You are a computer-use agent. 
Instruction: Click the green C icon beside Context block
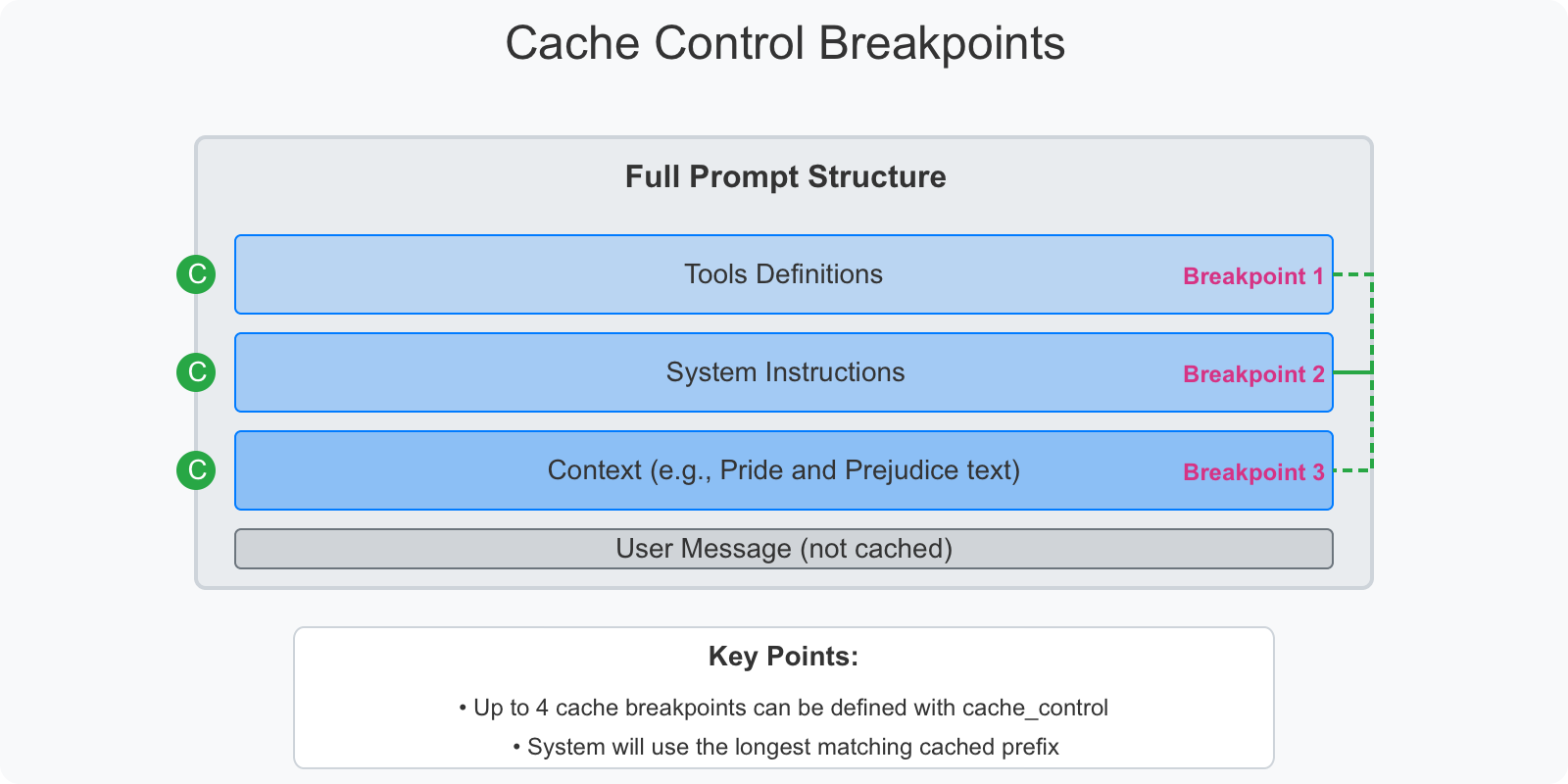(196, 470)
